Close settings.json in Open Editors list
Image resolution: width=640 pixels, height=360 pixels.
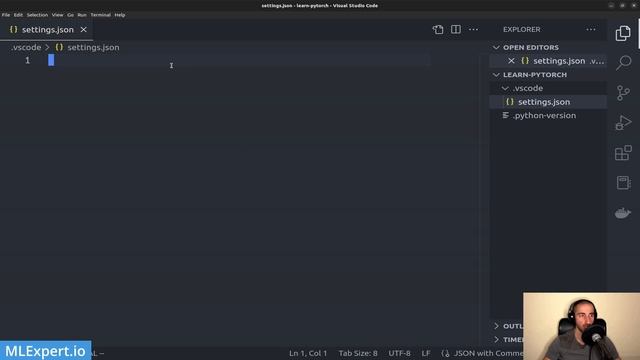(511, 61)
